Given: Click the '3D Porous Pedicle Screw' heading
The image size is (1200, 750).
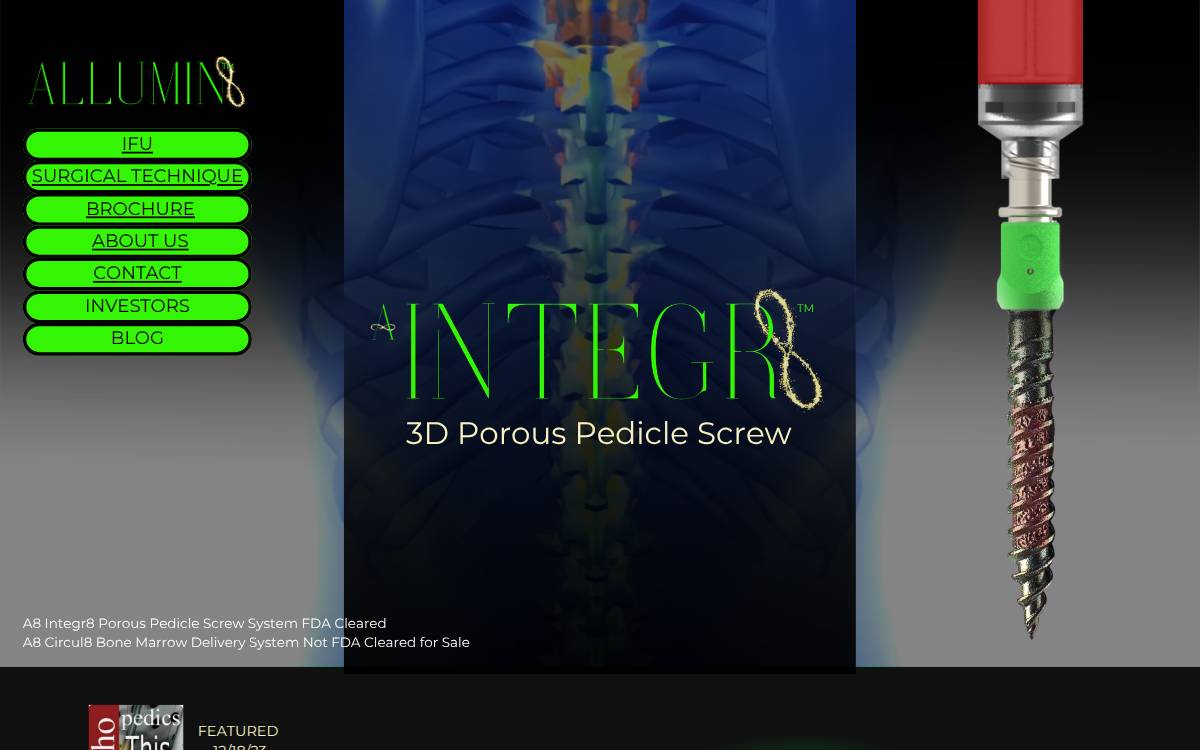Looking at the screenshot, I should [x=598, y=433].
